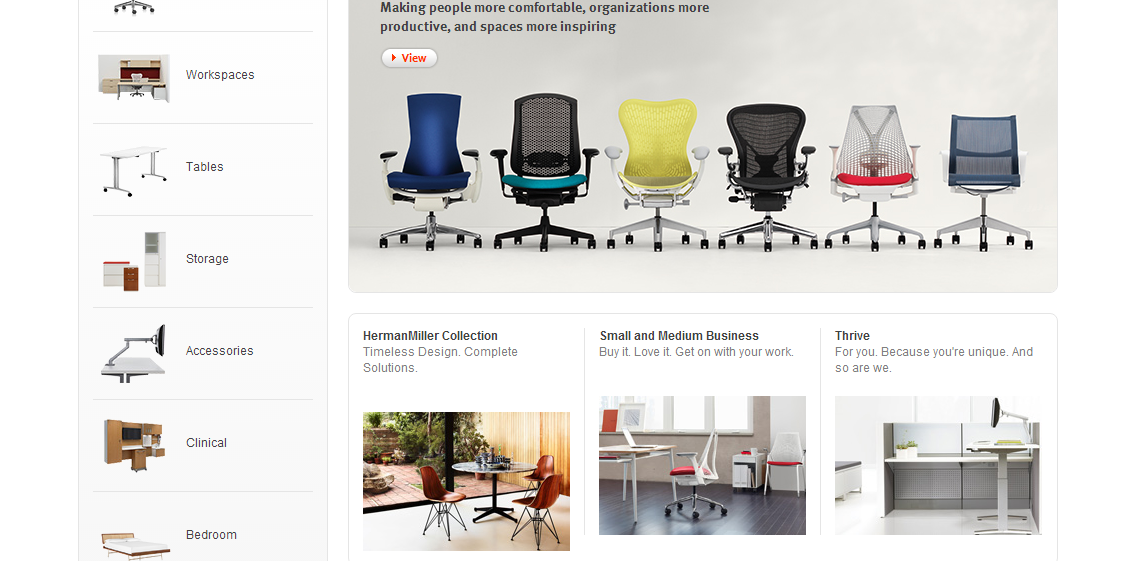1135x561 pixels.
Task: Select the yellow mesh chair in banner
Action: pyautogui.click(x=657, y=174)
